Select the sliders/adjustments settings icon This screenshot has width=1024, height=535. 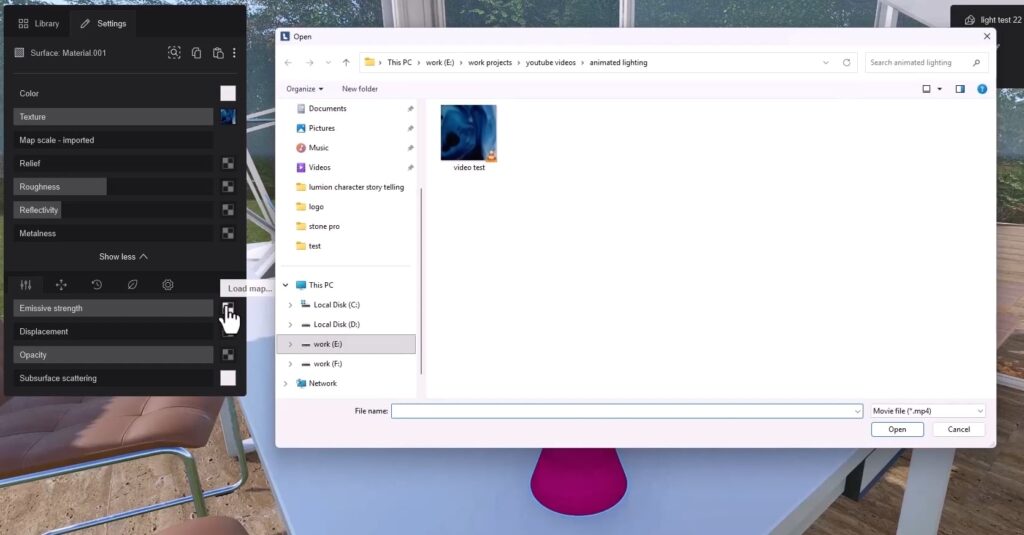[x=25, y=285]
